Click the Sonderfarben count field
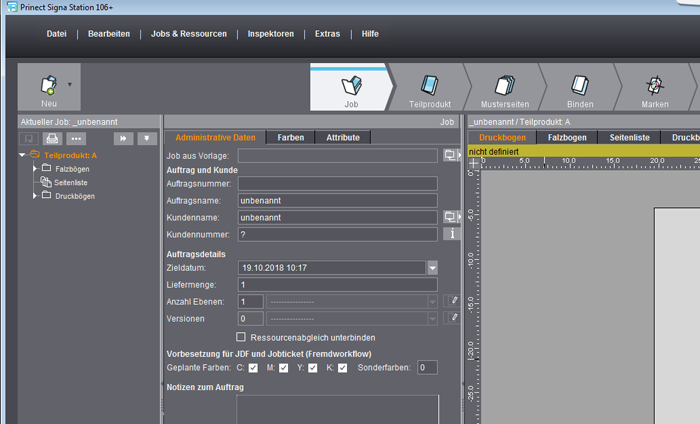The height and width of the screenshot is (424, 700). (x=427, y=368)
